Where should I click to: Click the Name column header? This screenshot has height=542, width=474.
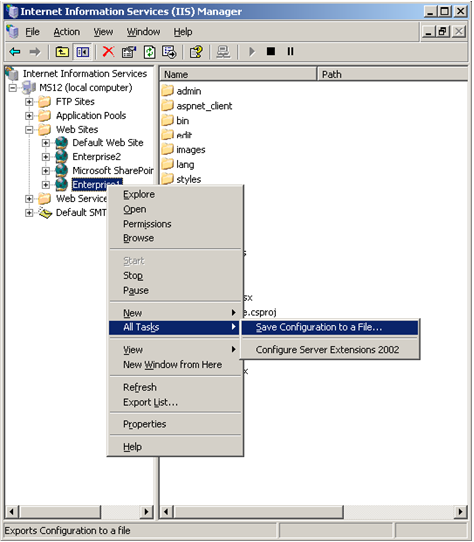pos(238,74)
